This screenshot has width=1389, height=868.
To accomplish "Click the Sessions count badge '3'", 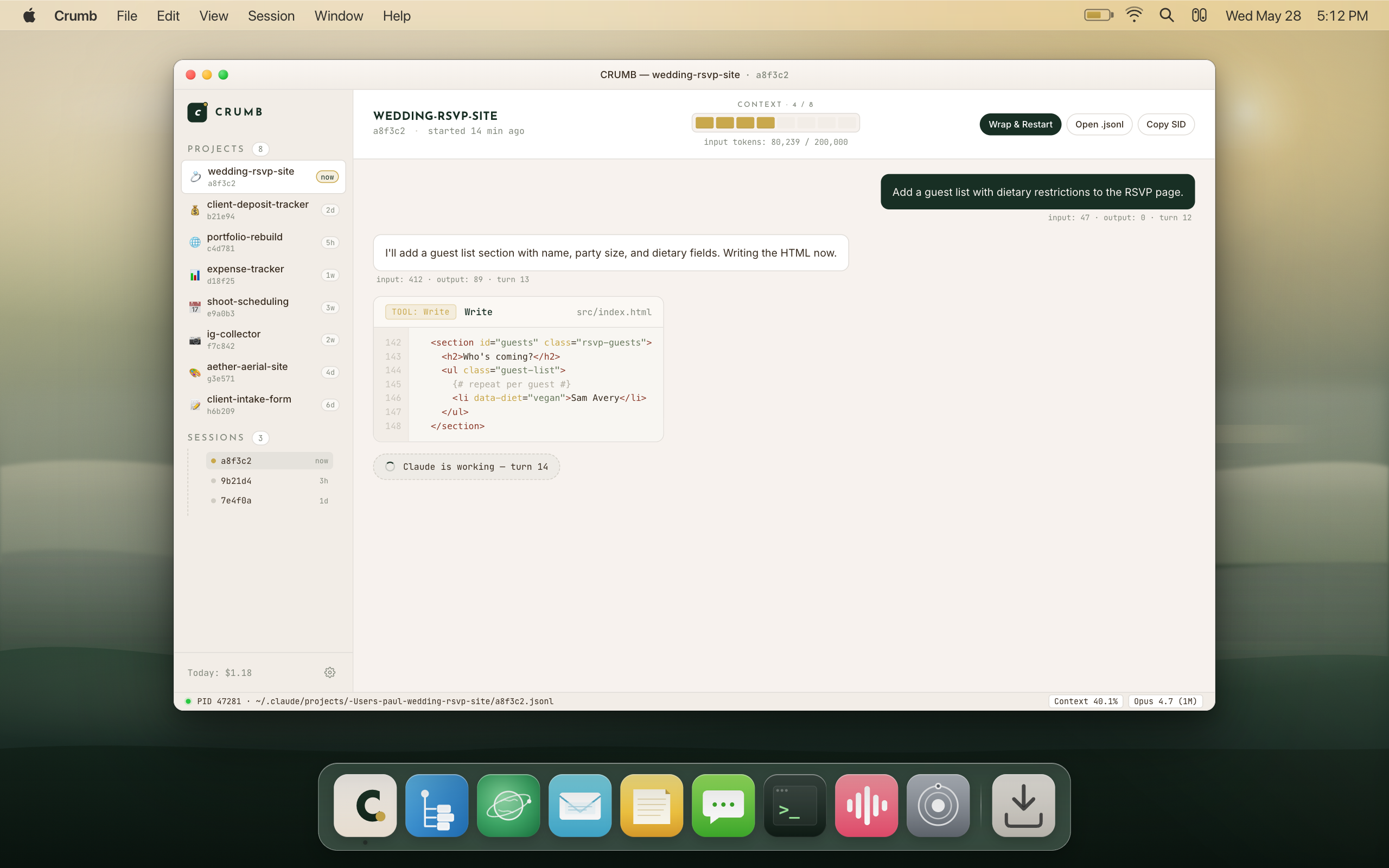I will [260, 438].
